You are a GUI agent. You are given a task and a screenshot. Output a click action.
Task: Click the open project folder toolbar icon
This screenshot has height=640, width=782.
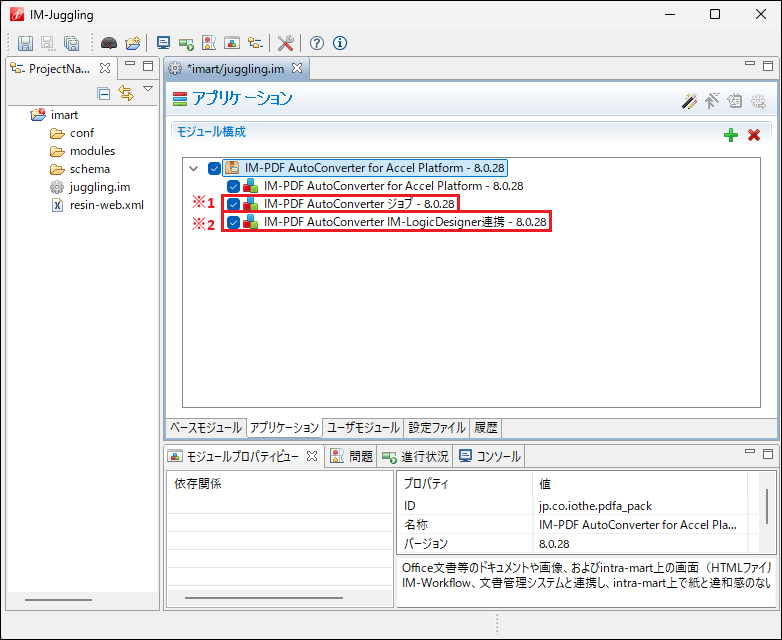tap(133, 43)
